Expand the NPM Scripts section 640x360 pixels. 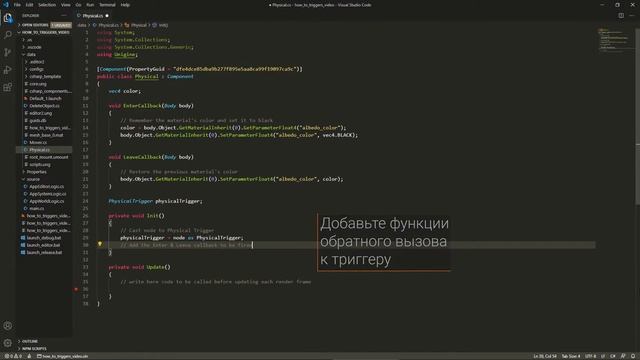coord(34,349)
